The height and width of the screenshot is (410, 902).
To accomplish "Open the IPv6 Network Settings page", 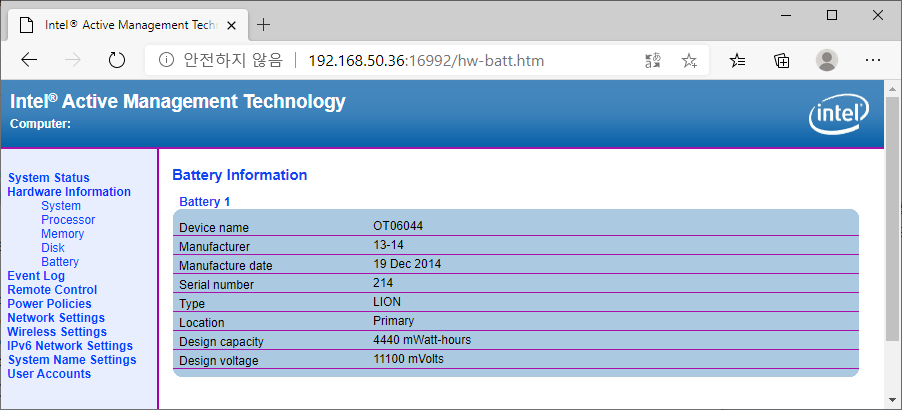I will [70, 346].
